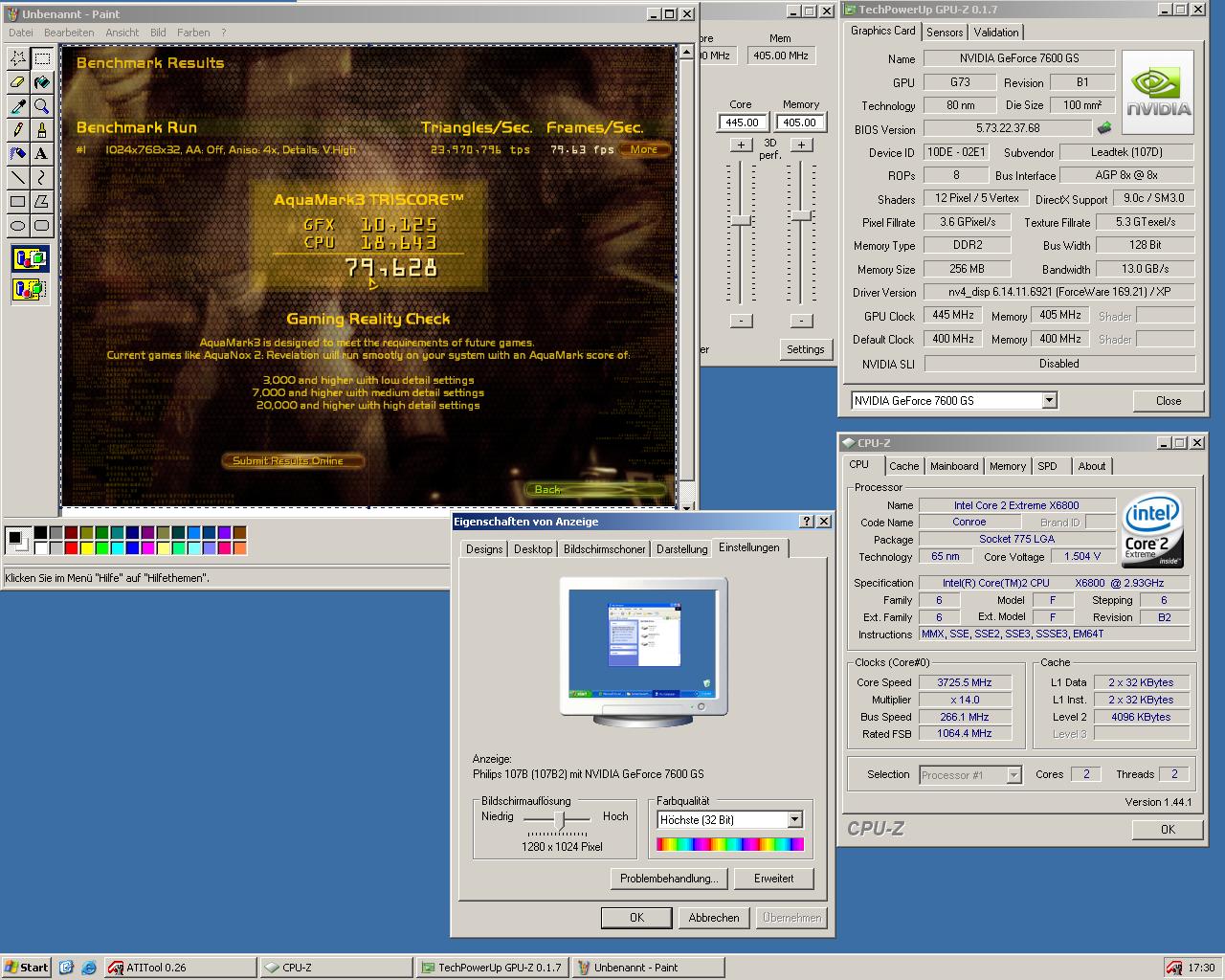Viewport: 1225px width, 980px height.
Task: Open the Bearbeiten menu in Paint
Action: click(69, 33)
